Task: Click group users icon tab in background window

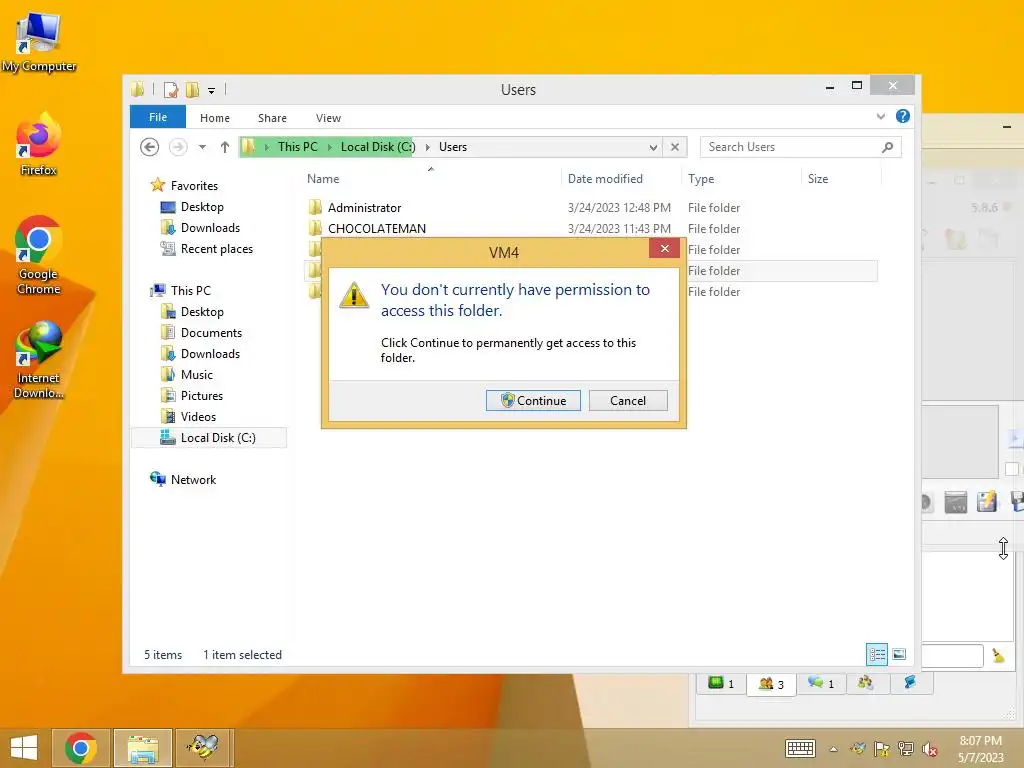Action: [x=866, y=682]
